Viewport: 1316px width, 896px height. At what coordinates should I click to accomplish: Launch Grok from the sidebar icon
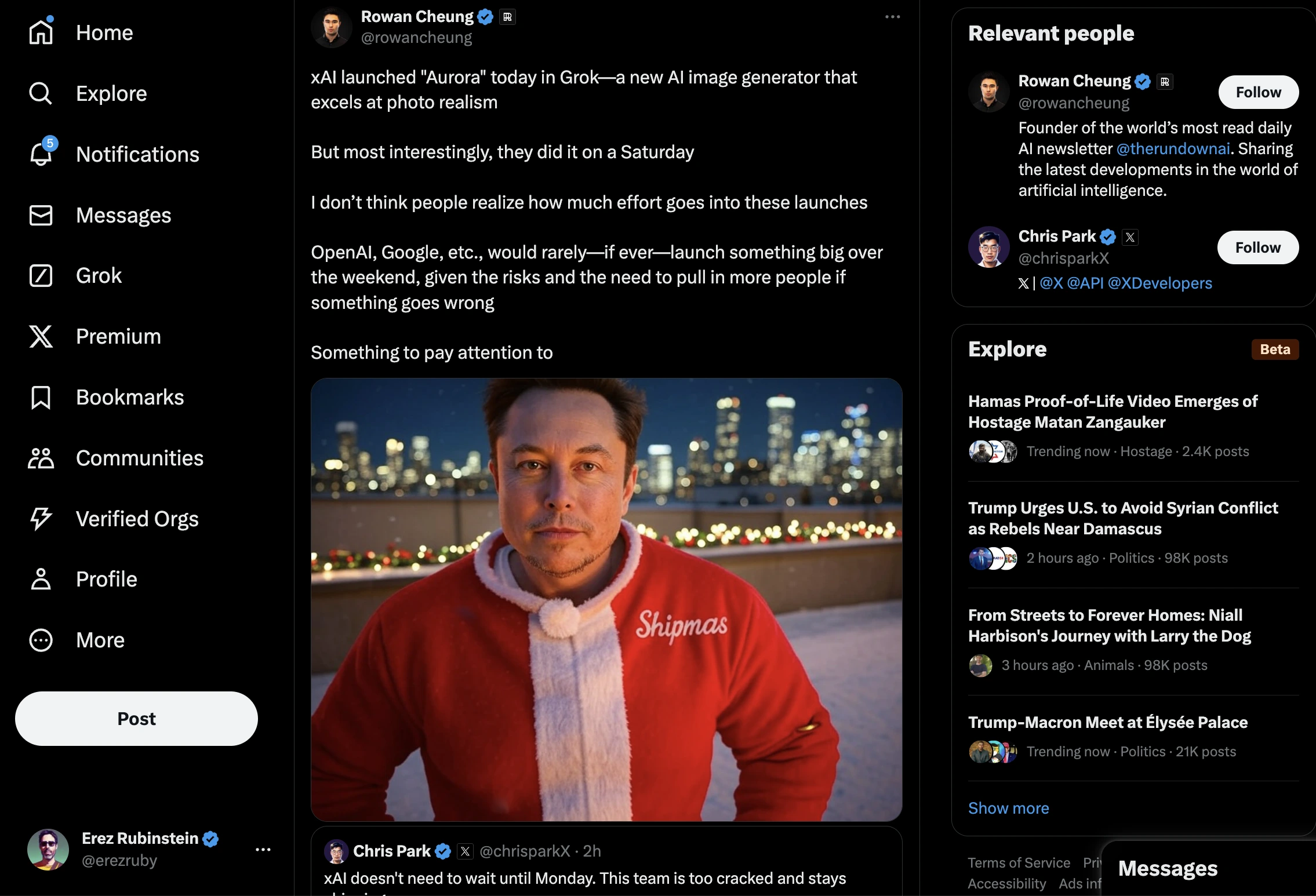[41, 275]
